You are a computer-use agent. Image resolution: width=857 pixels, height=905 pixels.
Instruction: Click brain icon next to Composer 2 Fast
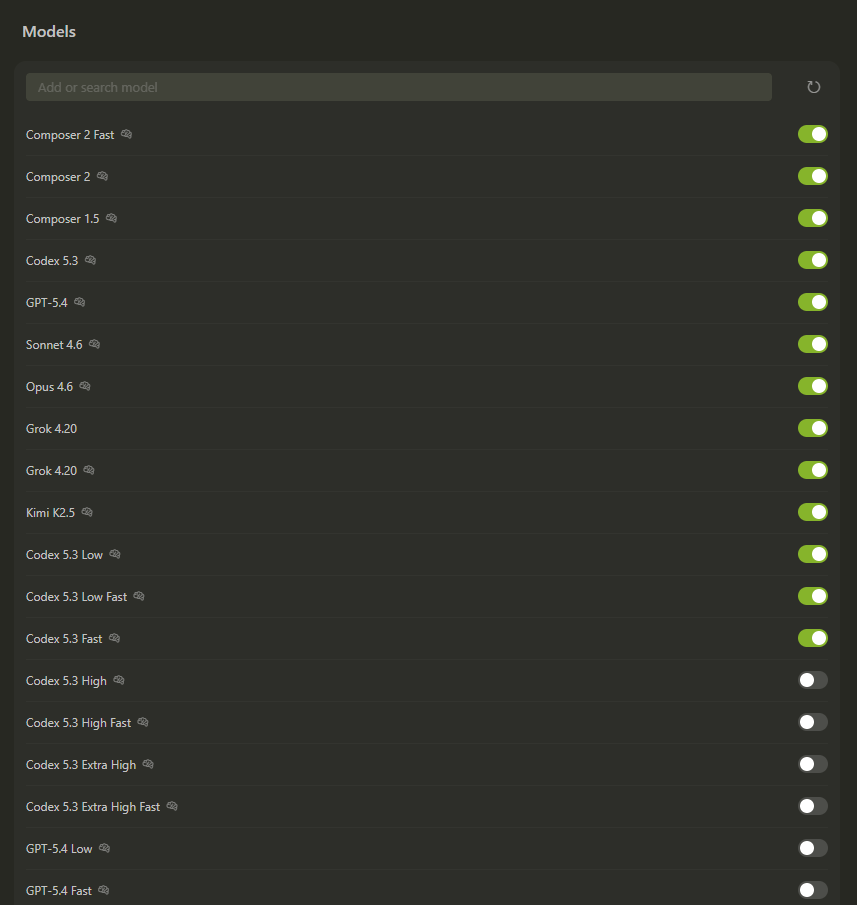127,134
